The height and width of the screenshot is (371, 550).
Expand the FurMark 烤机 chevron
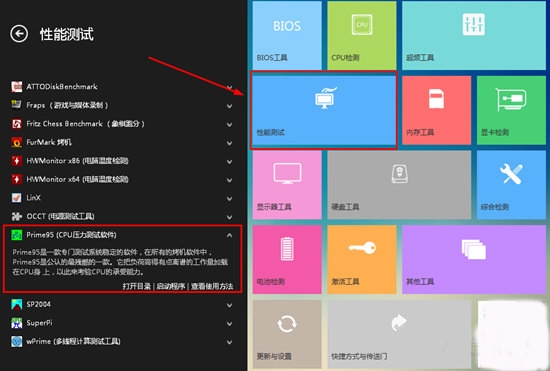click(229, 143)
